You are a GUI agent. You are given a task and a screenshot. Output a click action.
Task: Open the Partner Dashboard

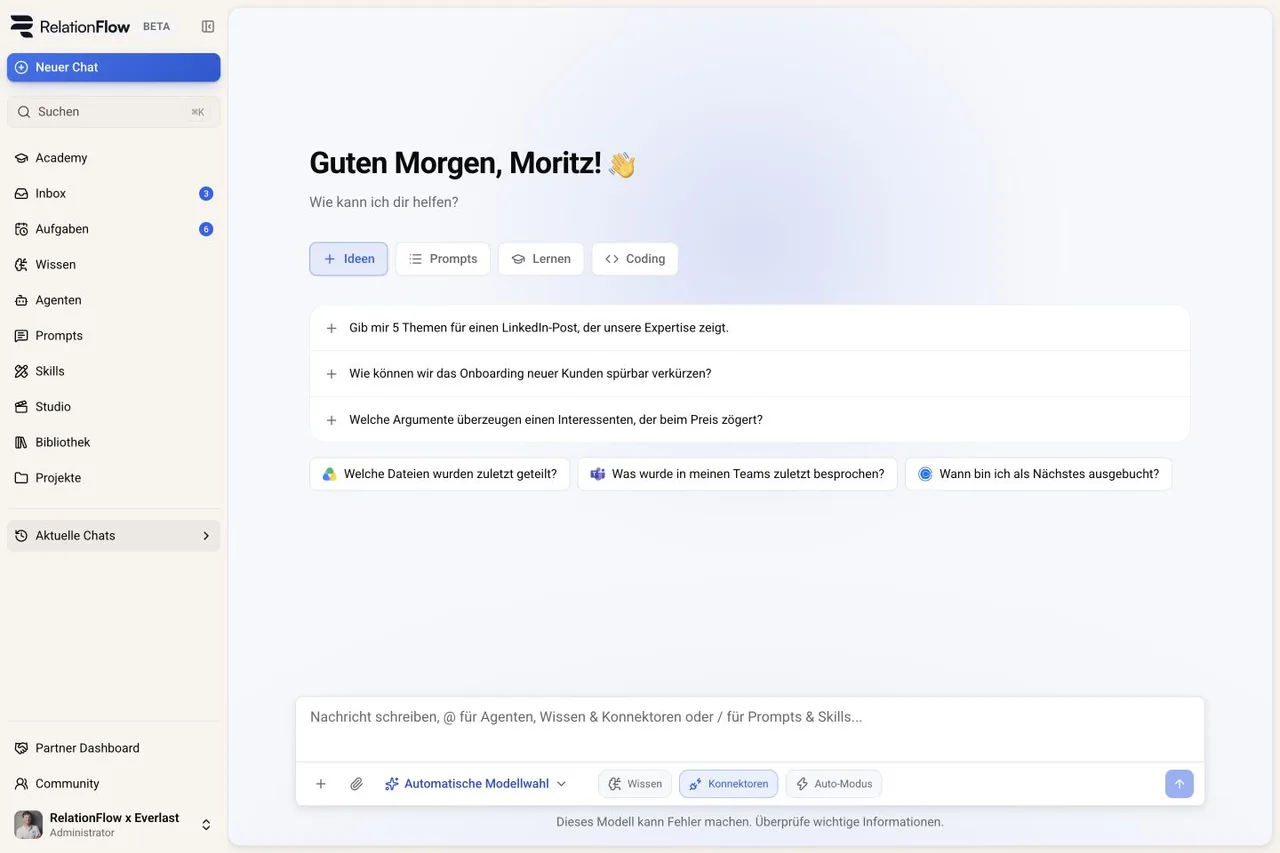point(114,748)
